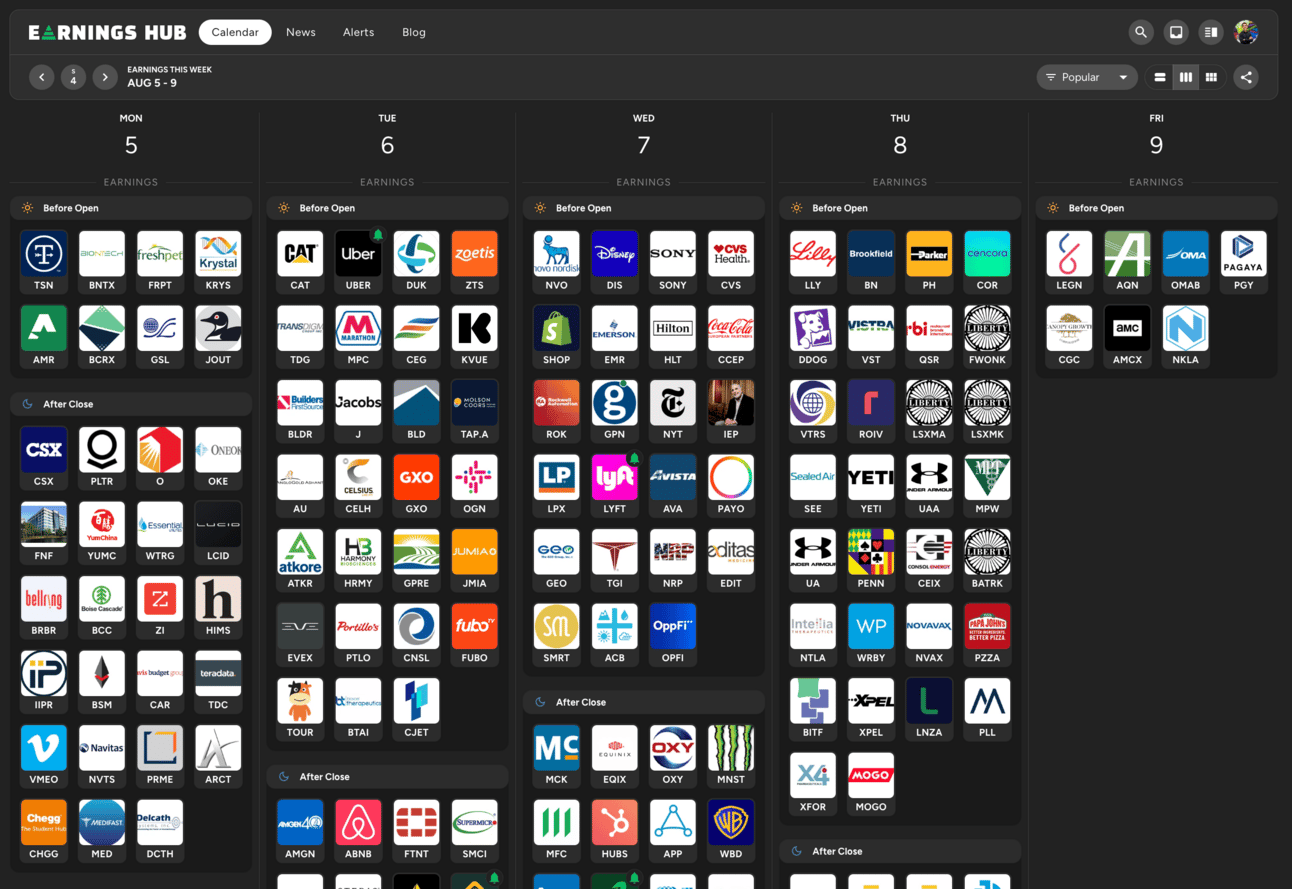Image resolution: width=1292 pixels, height=889 pixels.
Task: Open the Zoetis ZTS tile
Action: tap(474, 261)
